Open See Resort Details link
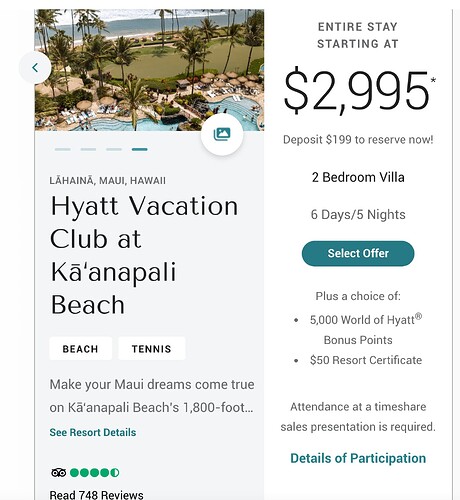 pos(93,432)
